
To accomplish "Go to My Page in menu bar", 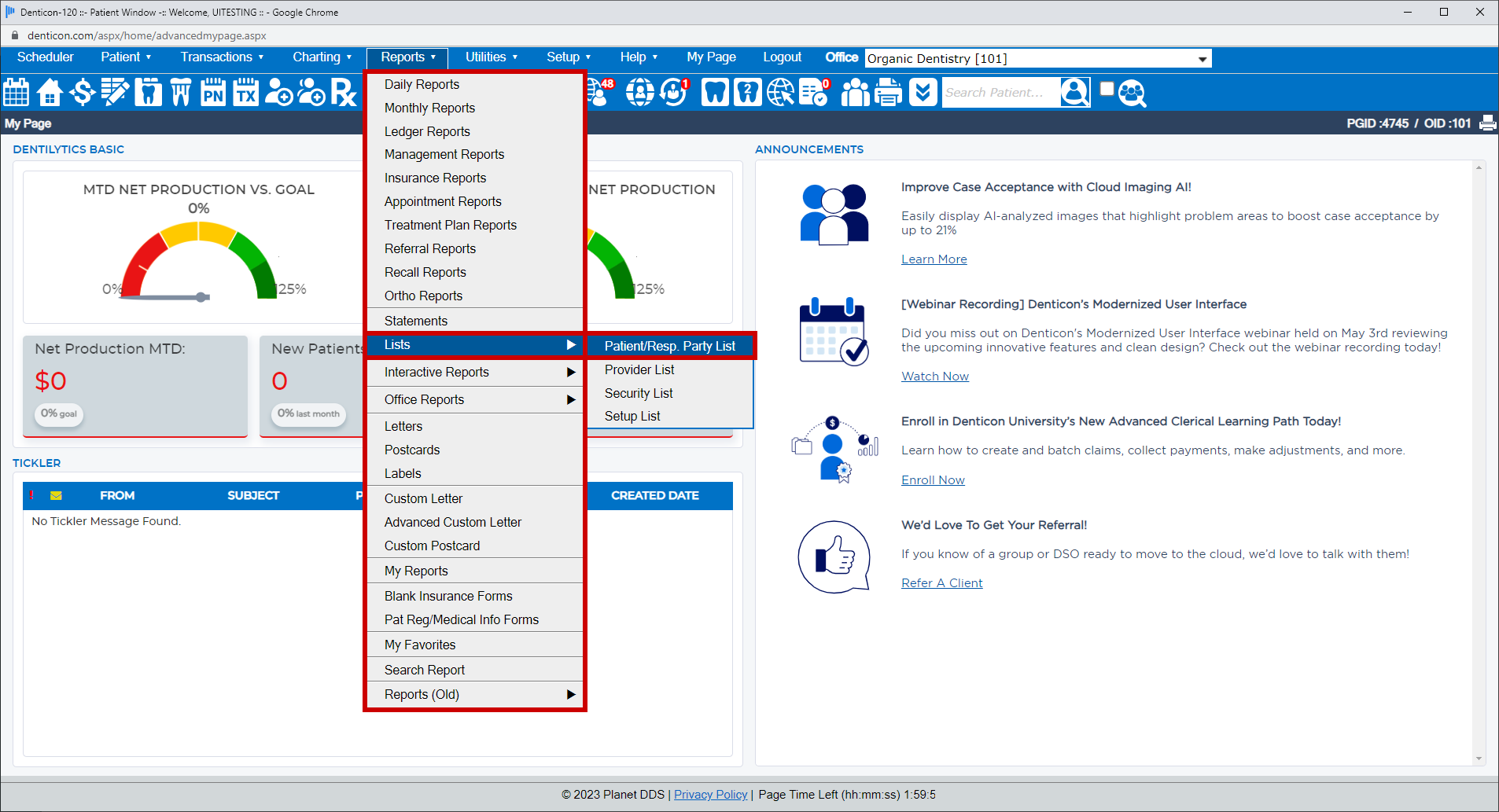I will [711, 57].
